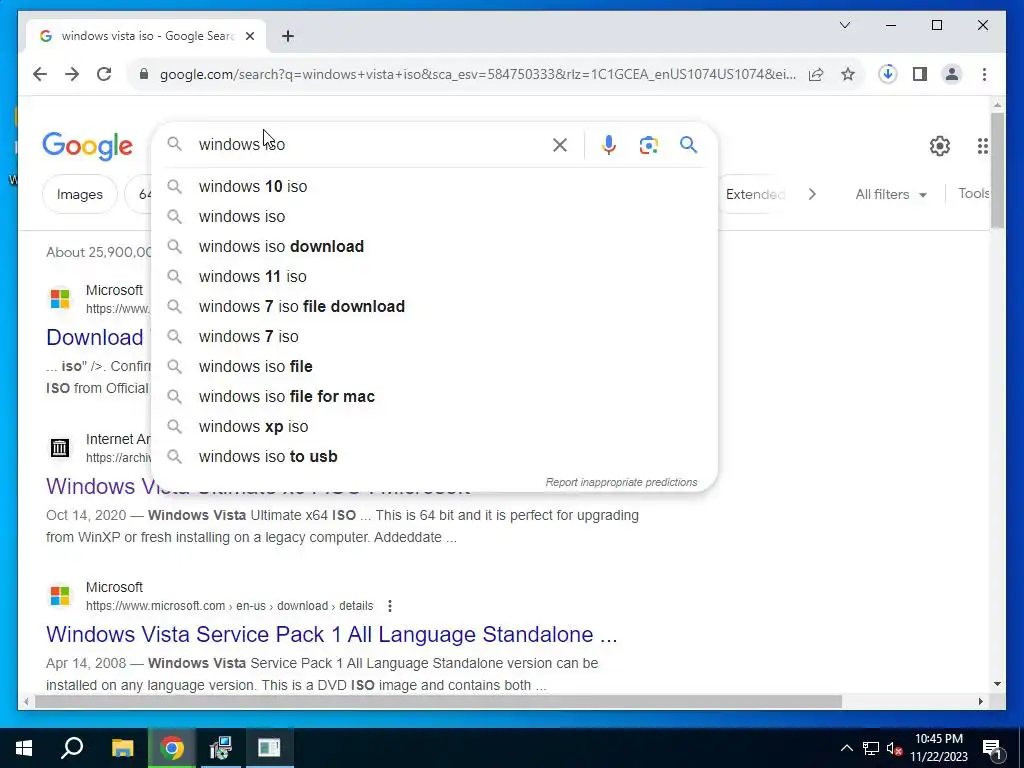Open Microsoft Download result heading

pyautogui.click(x=95, y=337)
